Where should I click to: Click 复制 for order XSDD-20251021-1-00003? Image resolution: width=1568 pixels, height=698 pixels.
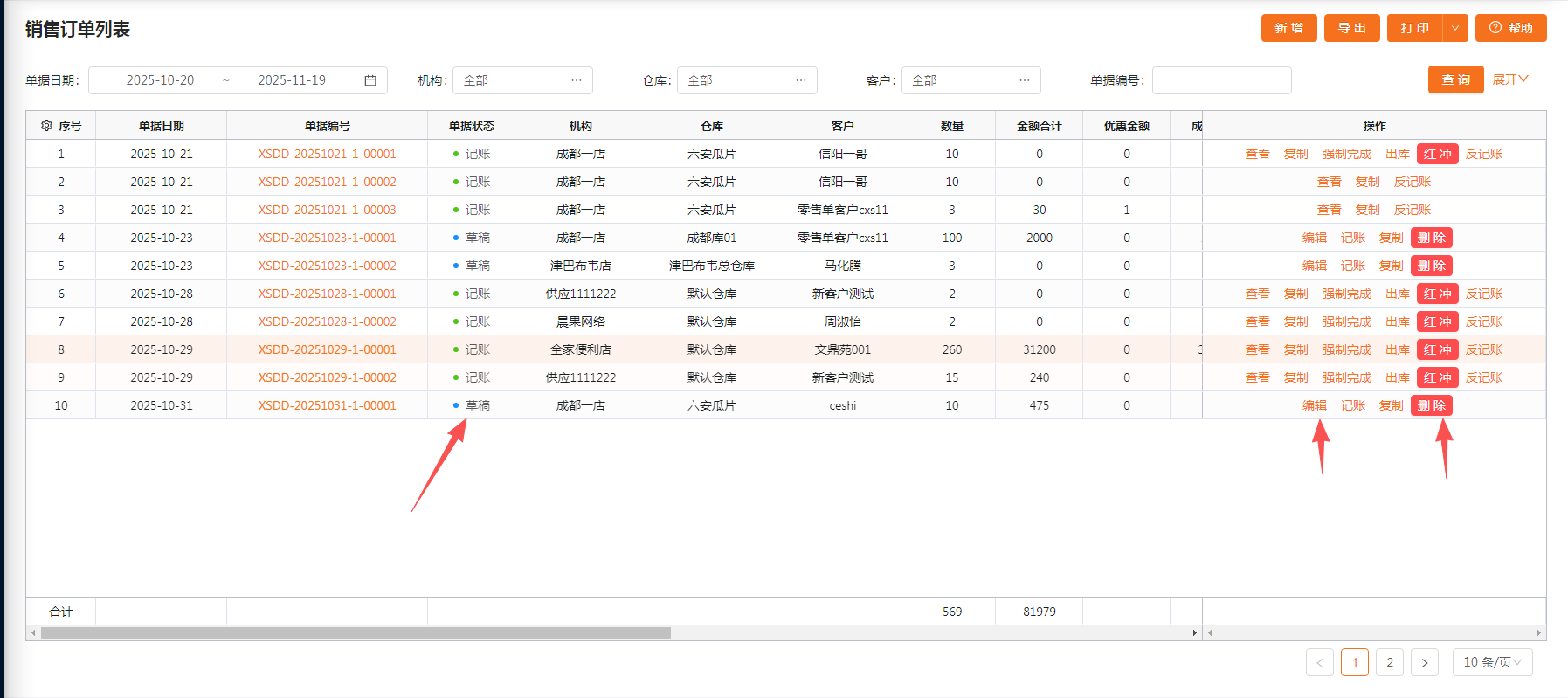(1368, 210)
